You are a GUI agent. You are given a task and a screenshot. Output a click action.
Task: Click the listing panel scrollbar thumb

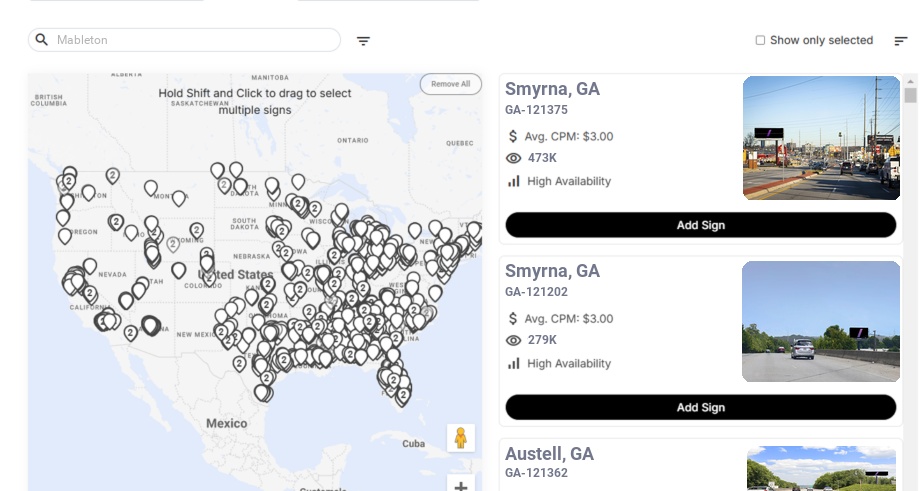910,95
